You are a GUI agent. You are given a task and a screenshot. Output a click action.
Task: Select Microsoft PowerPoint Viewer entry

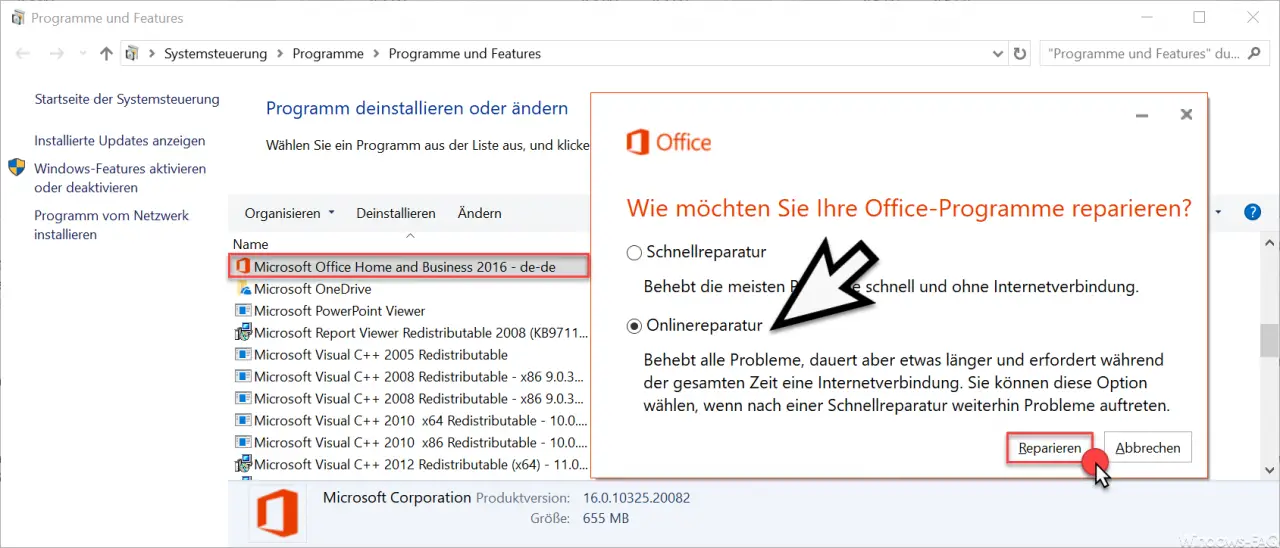(339, 311)
